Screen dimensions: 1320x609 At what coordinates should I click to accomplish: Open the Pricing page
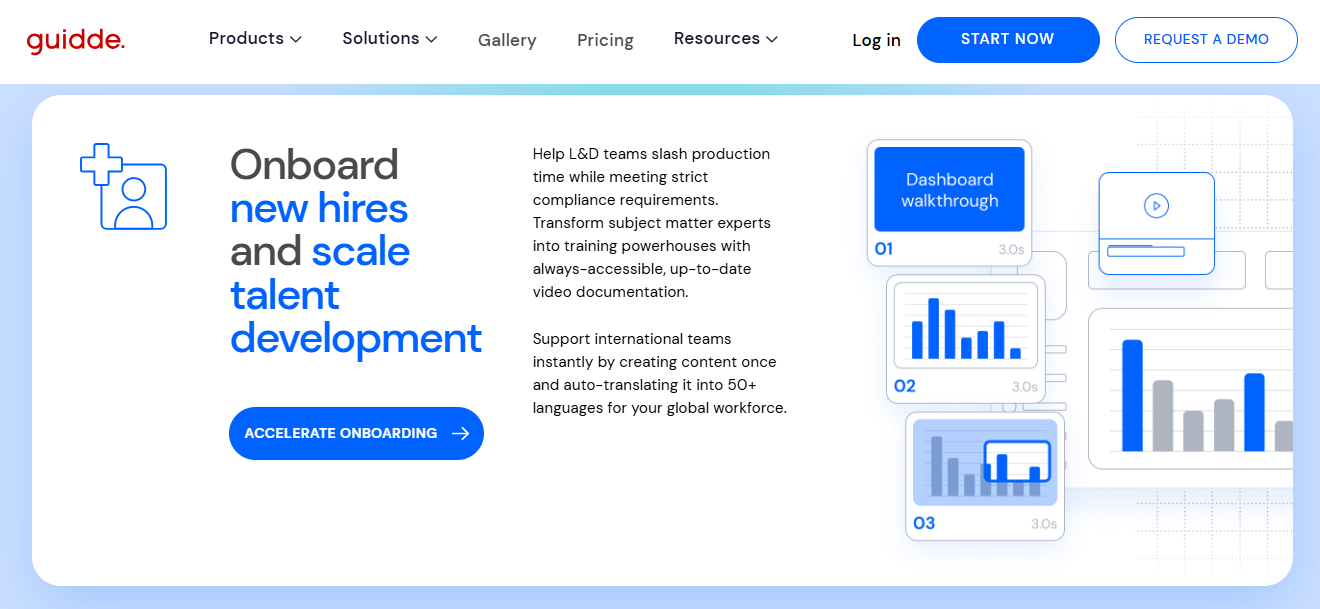click(x=605, y=40)
